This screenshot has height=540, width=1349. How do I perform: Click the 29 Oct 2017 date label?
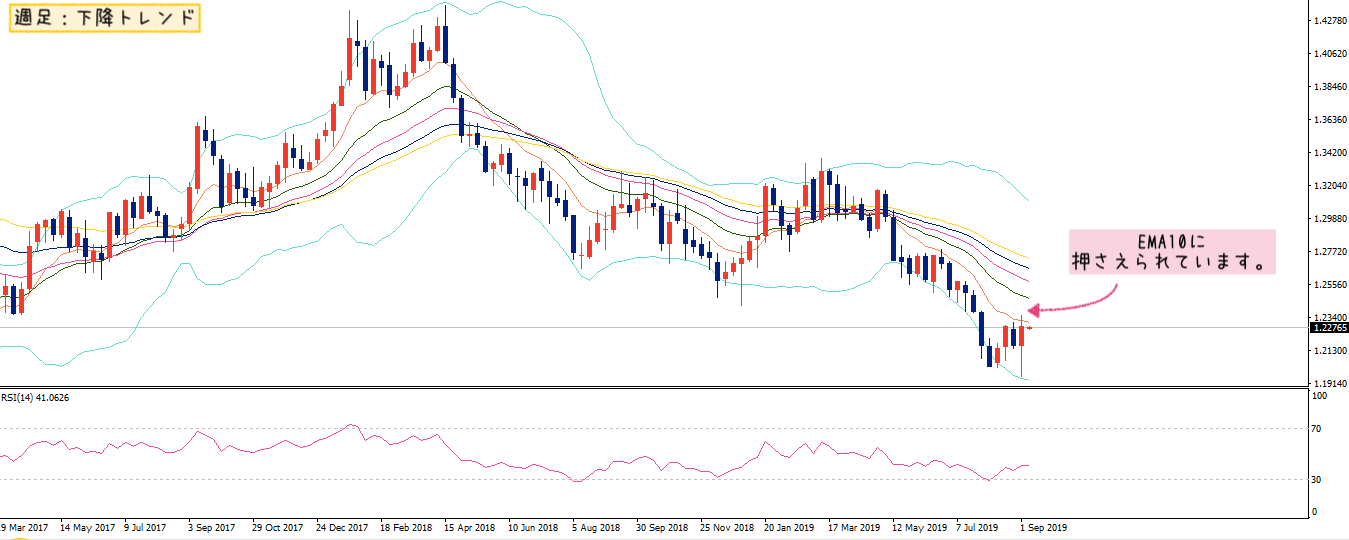click(278, 526)
